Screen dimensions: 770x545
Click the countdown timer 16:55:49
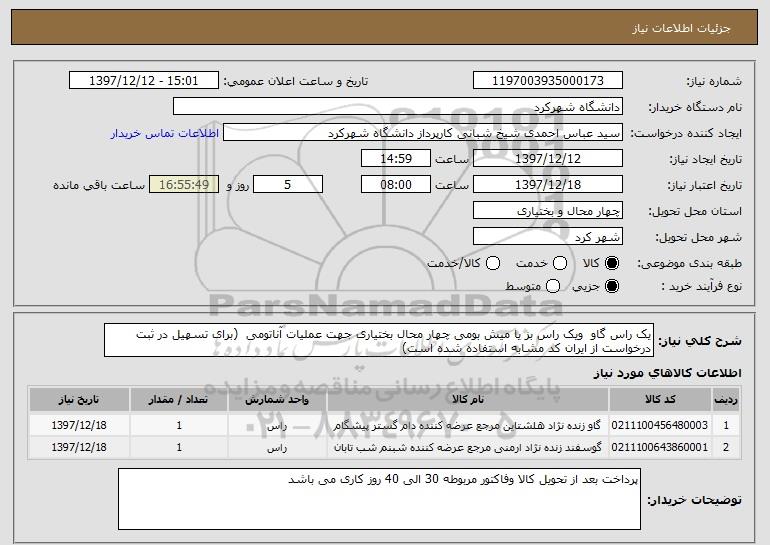pos(184,185)
